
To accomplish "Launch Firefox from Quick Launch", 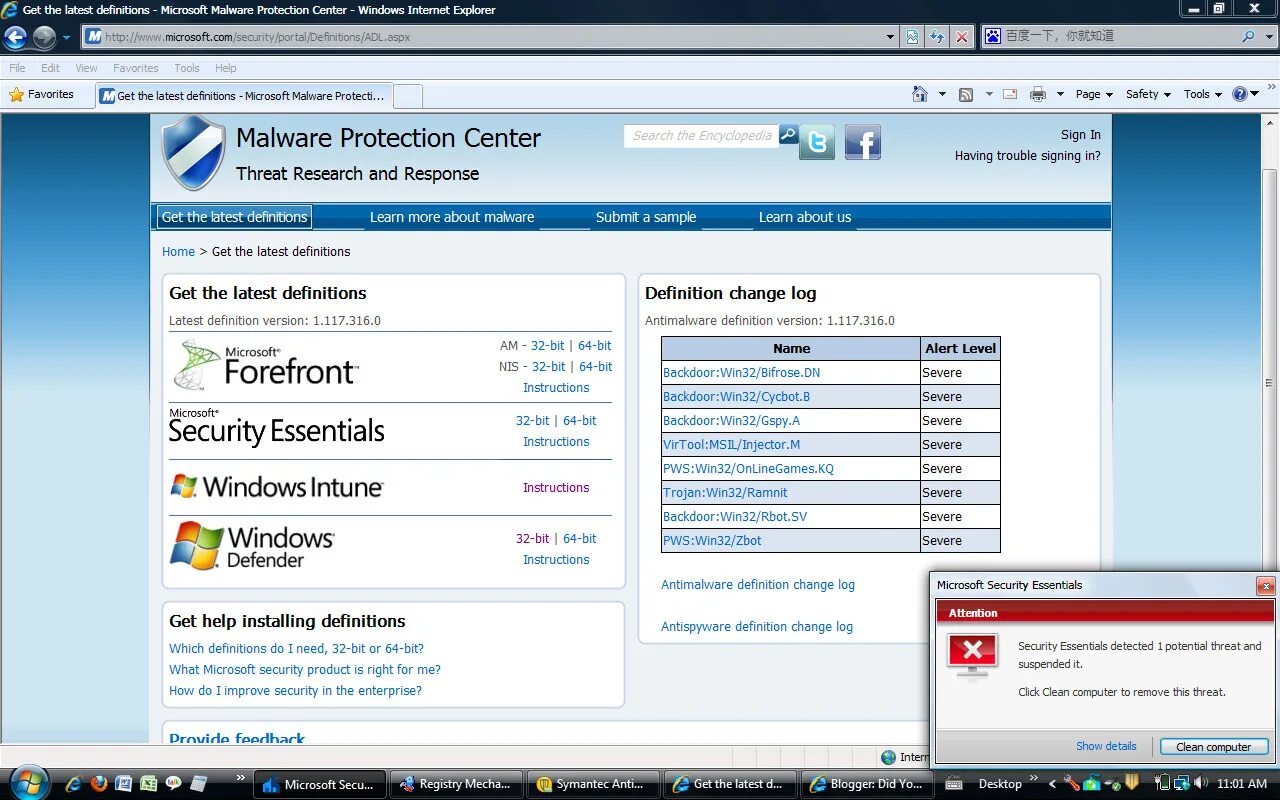I will [98, 784].
